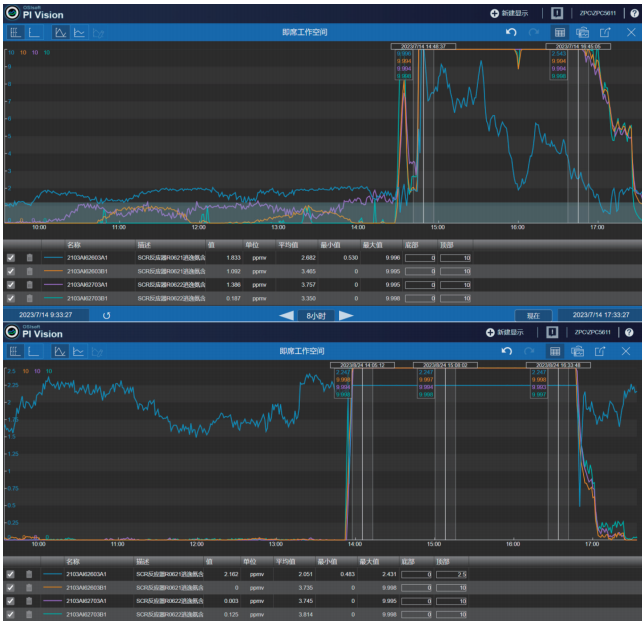Shift time range back with left arrow

coord(286,315)
